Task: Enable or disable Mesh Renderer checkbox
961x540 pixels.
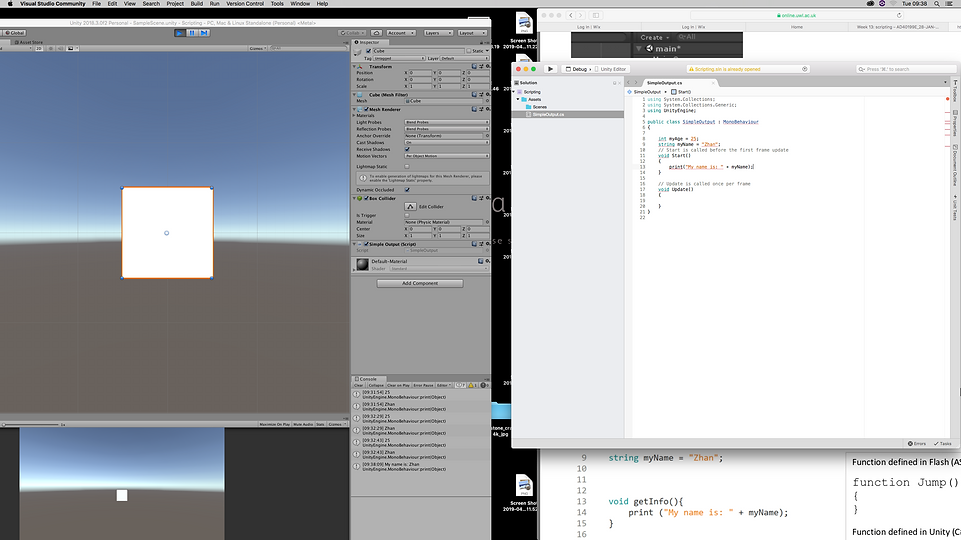Action: (367, 109)
